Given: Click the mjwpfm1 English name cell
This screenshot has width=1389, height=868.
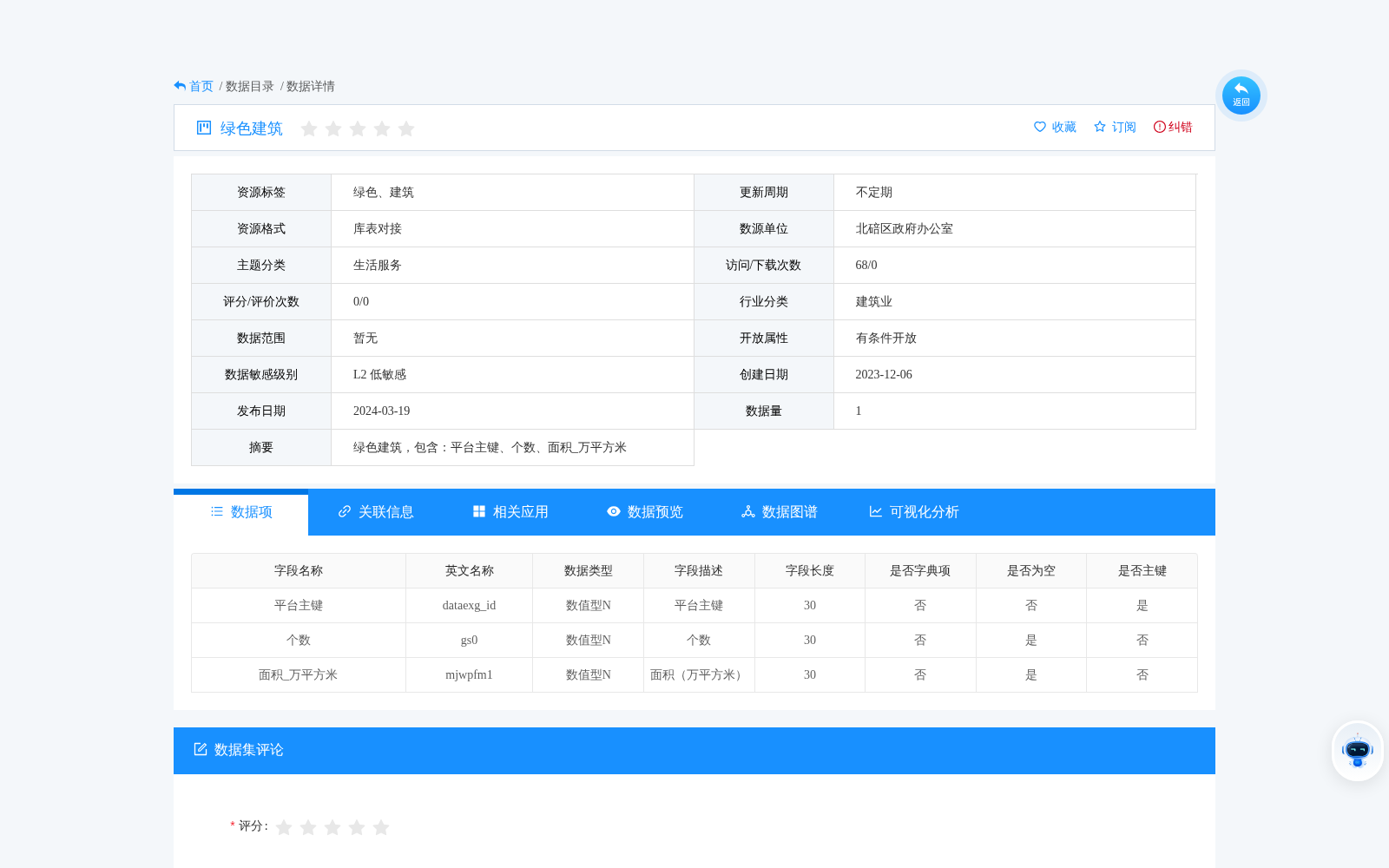Looking at the screenshot, I should [469, 675].
